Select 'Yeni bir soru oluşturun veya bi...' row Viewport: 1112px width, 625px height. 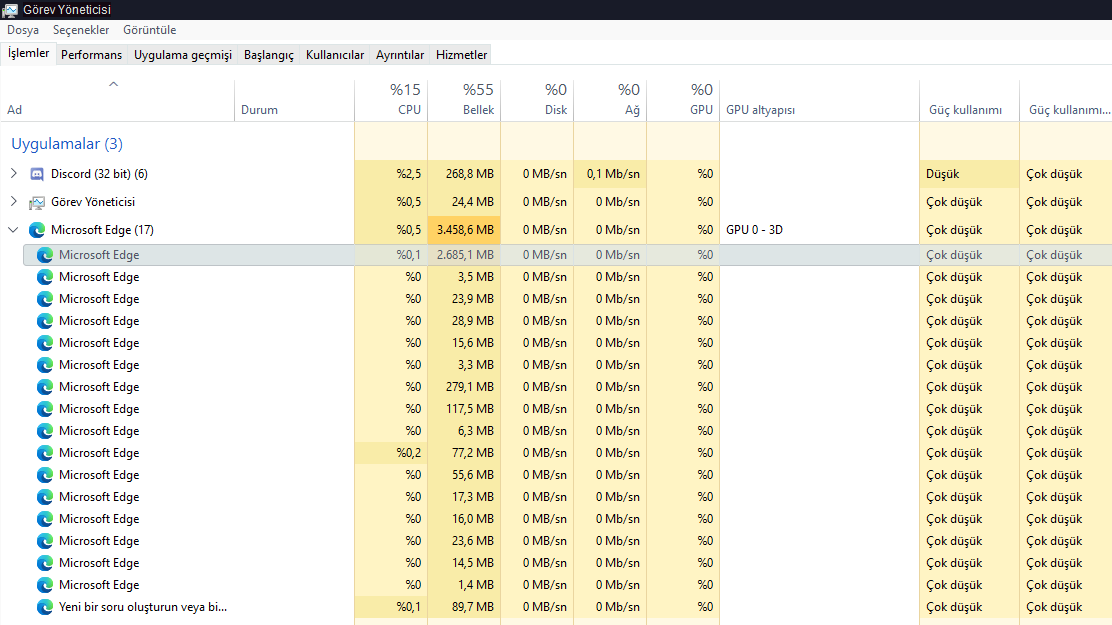[556, 607]
